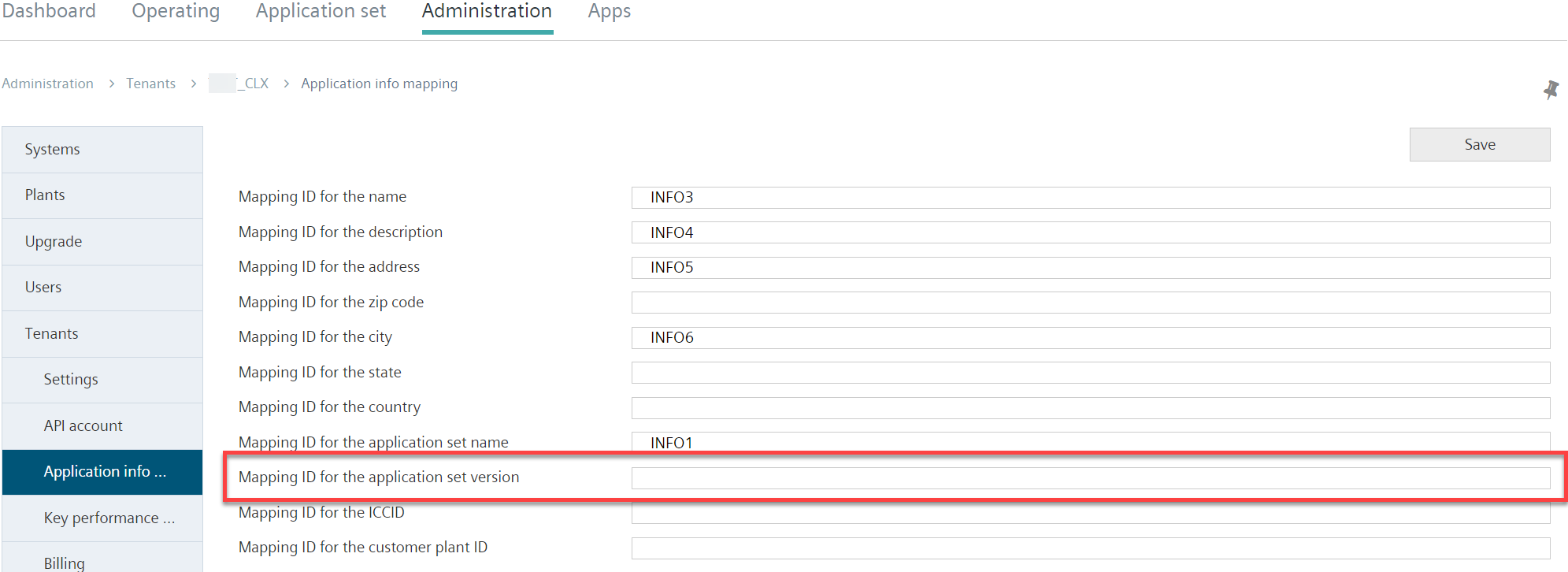Open Upgrade sidebar entry

click(x=102, y=242)
